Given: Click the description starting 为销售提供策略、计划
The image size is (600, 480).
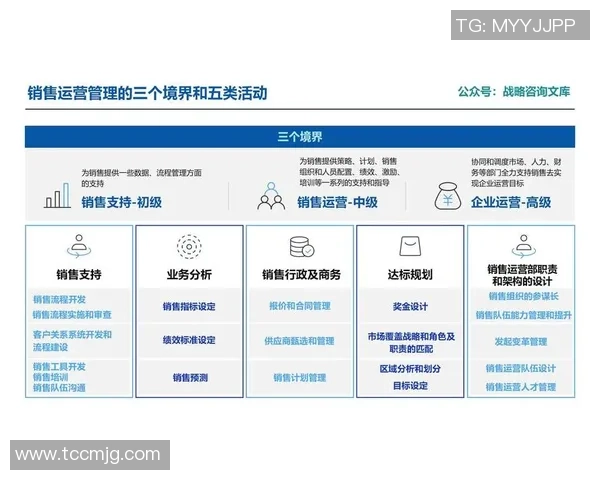Looking at the screenshot, I should coord(350,171).
